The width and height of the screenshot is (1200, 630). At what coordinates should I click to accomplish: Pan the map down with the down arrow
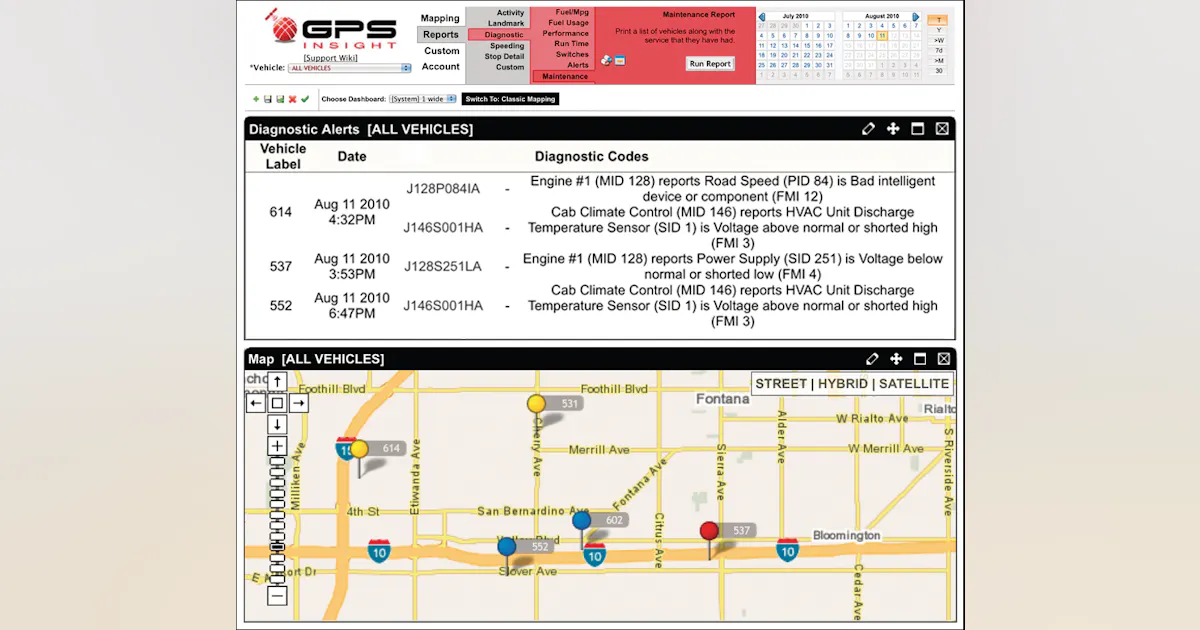coord(278,424)
